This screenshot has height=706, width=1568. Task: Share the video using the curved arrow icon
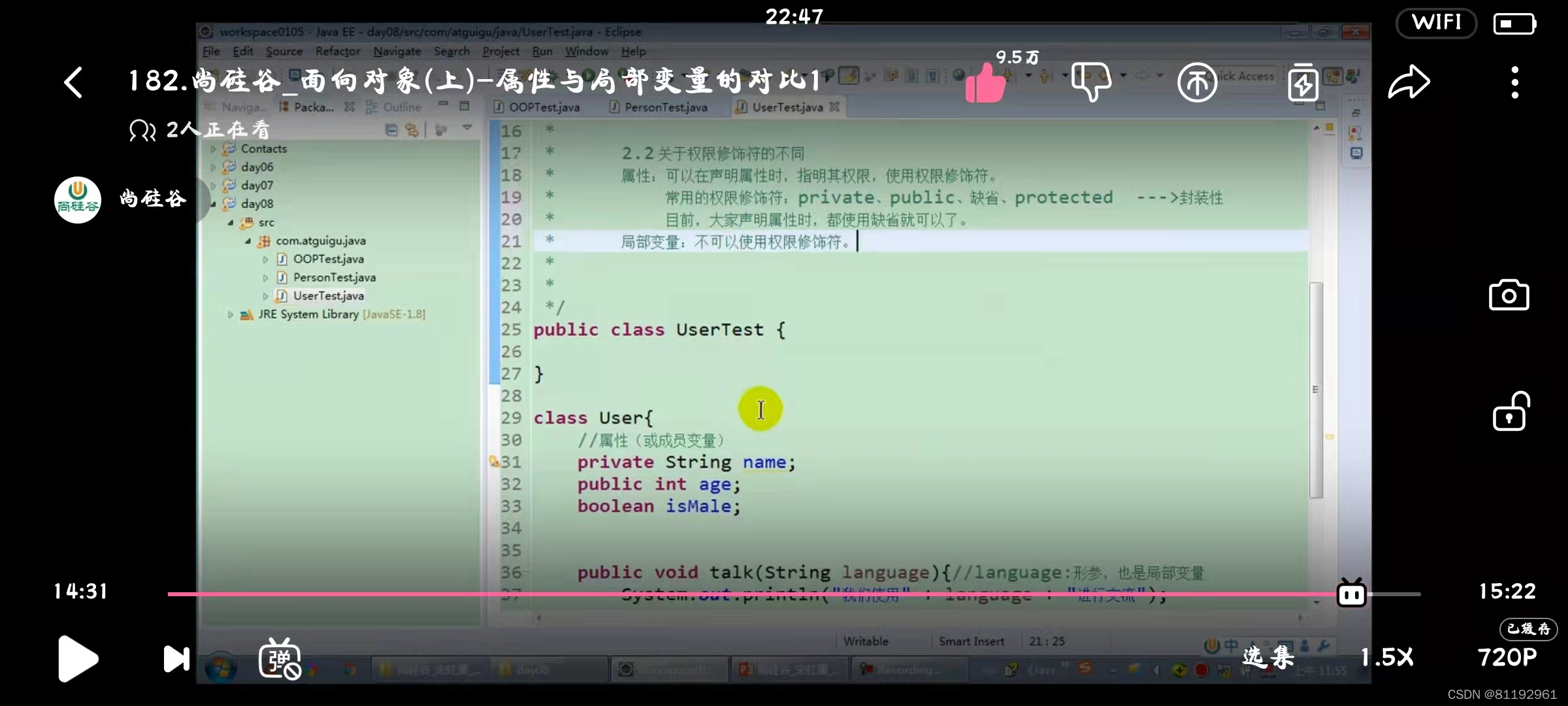point(1409,82)
